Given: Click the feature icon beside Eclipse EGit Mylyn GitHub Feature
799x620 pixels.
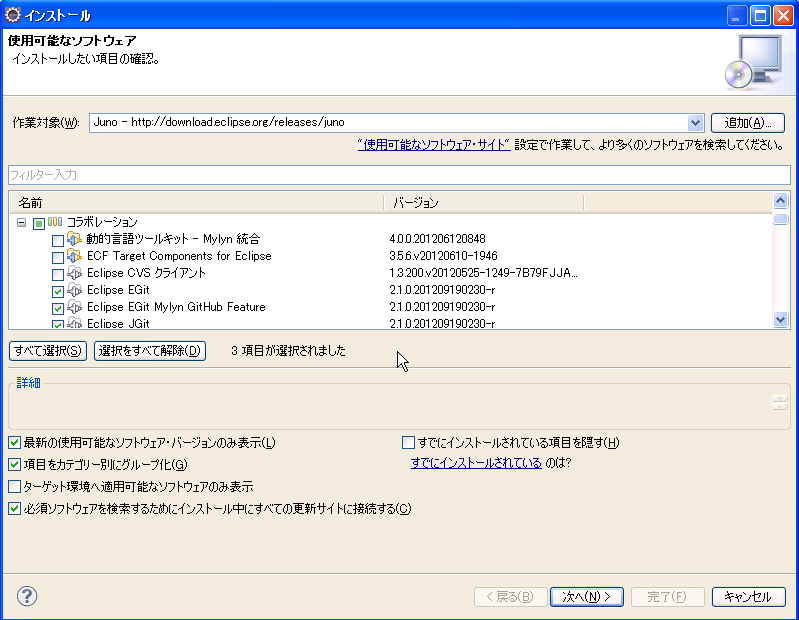Looking at the screenshot, I should click(74, 307).
